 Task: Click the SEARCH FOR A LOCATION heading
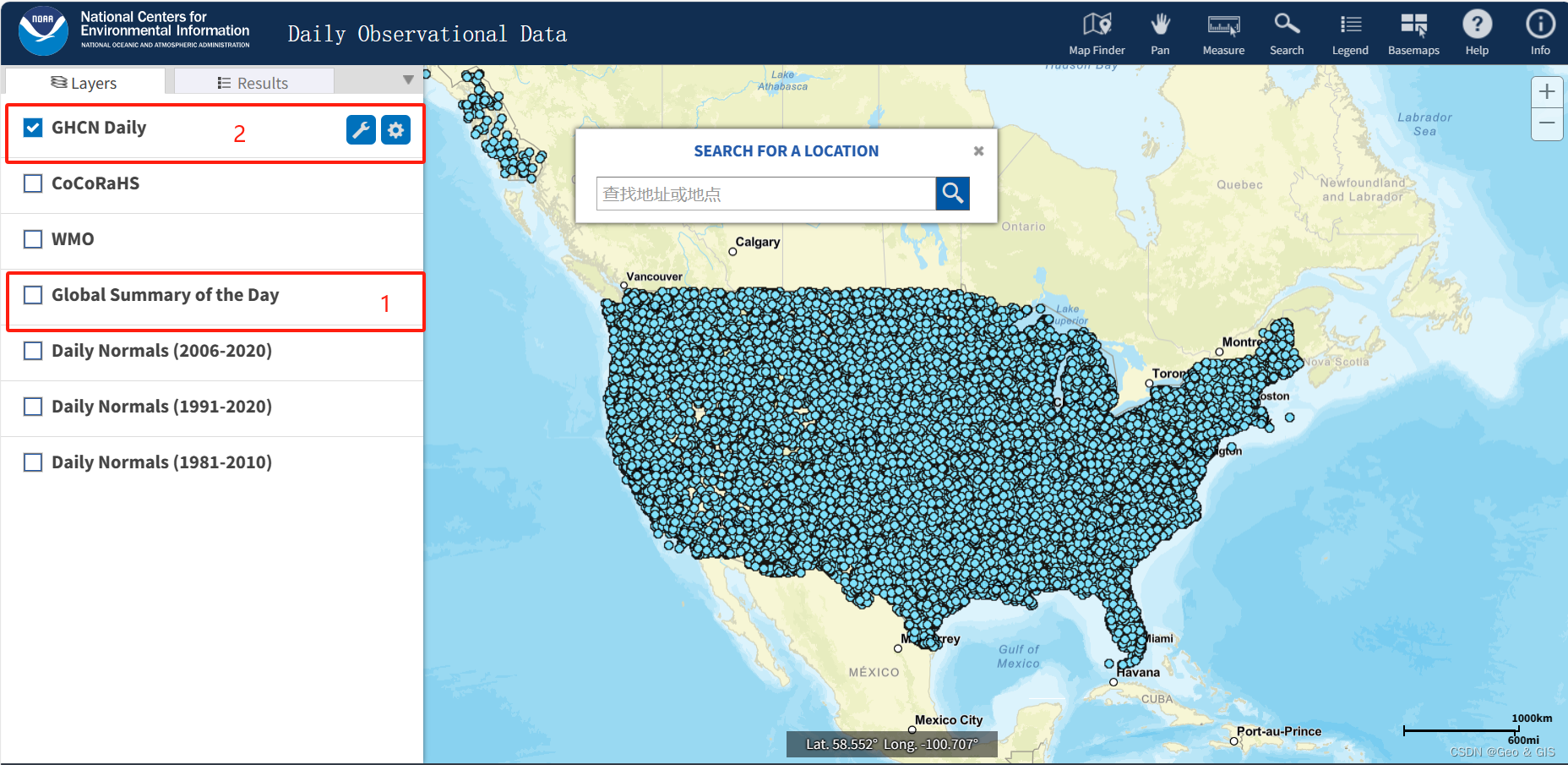[787, 151]
